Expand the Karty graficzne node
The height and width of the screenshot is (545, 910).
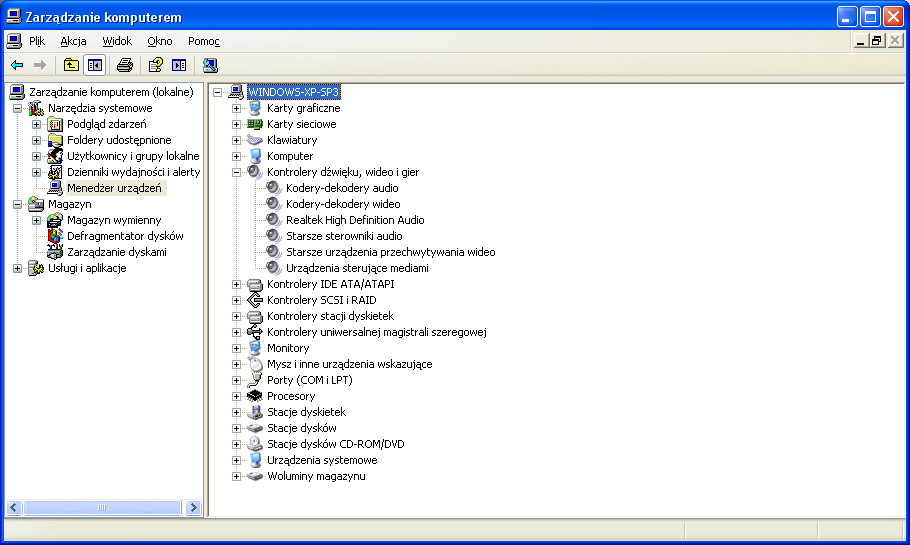pyautogui.click(x=236, y=109)
